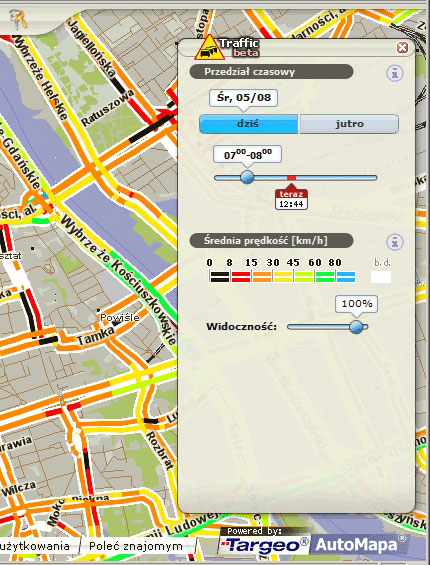The width and height of the screenshot is (430, 565).
Task: Click the 'Śr, 05/08' date label
Action: [243, 98]
